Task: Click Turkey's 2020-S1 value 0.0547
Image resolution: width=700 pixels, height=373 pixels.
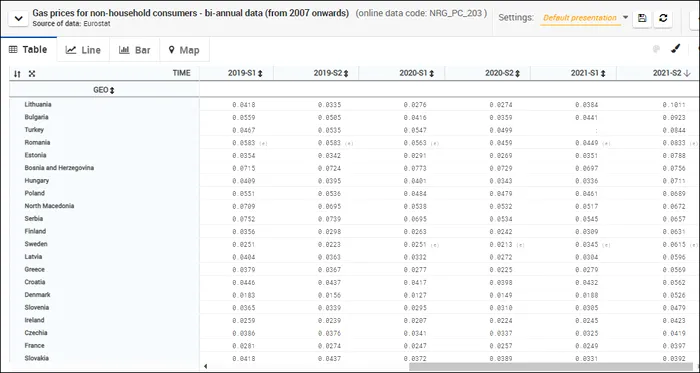Action: click(415, 130)
